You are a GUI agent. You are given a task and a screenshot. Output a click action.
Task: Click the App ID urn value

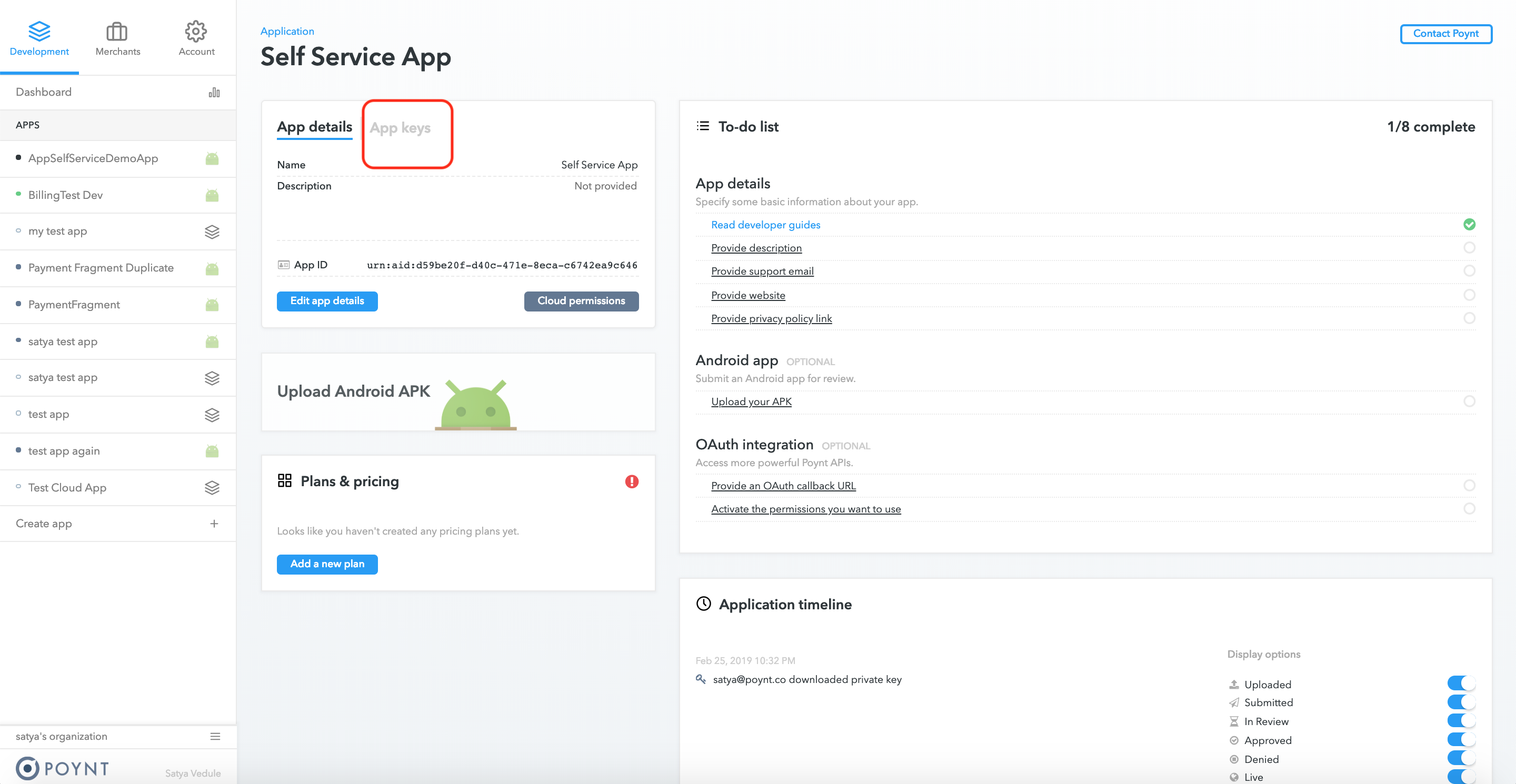click(x=502, y=265)
